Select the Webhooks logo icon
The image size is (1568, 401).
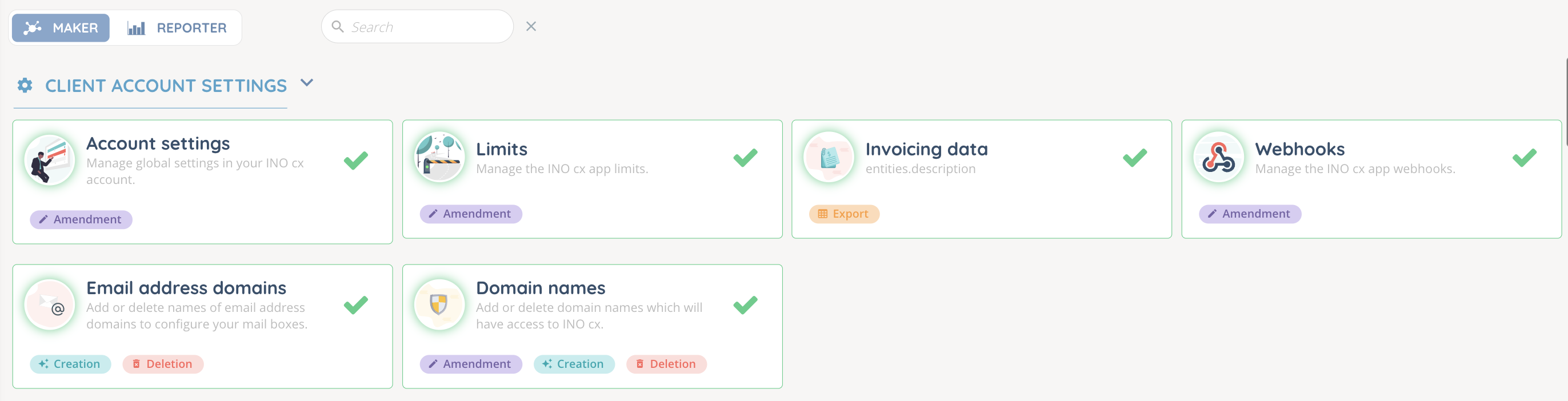tap(1218, 157)
